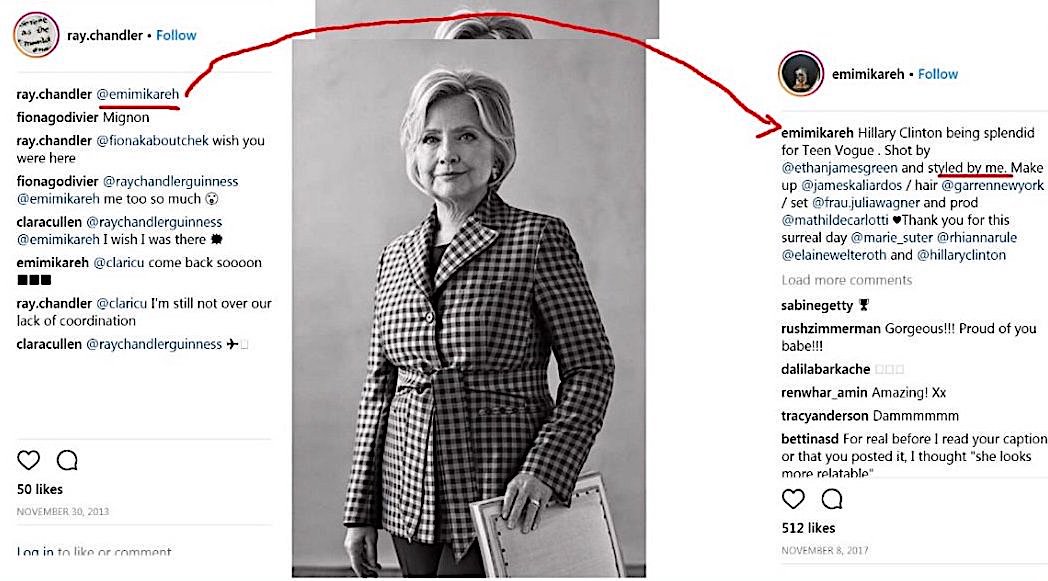
Task: Follow the ray.chandler account
Action: 176,35
